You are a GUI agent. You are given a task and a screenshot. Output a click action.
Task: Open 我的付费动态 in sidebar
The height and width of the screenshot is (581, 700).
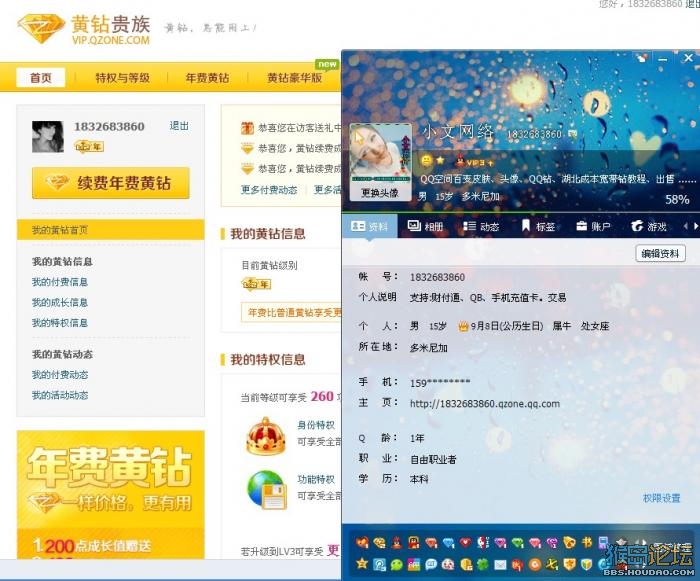(60, 375)
